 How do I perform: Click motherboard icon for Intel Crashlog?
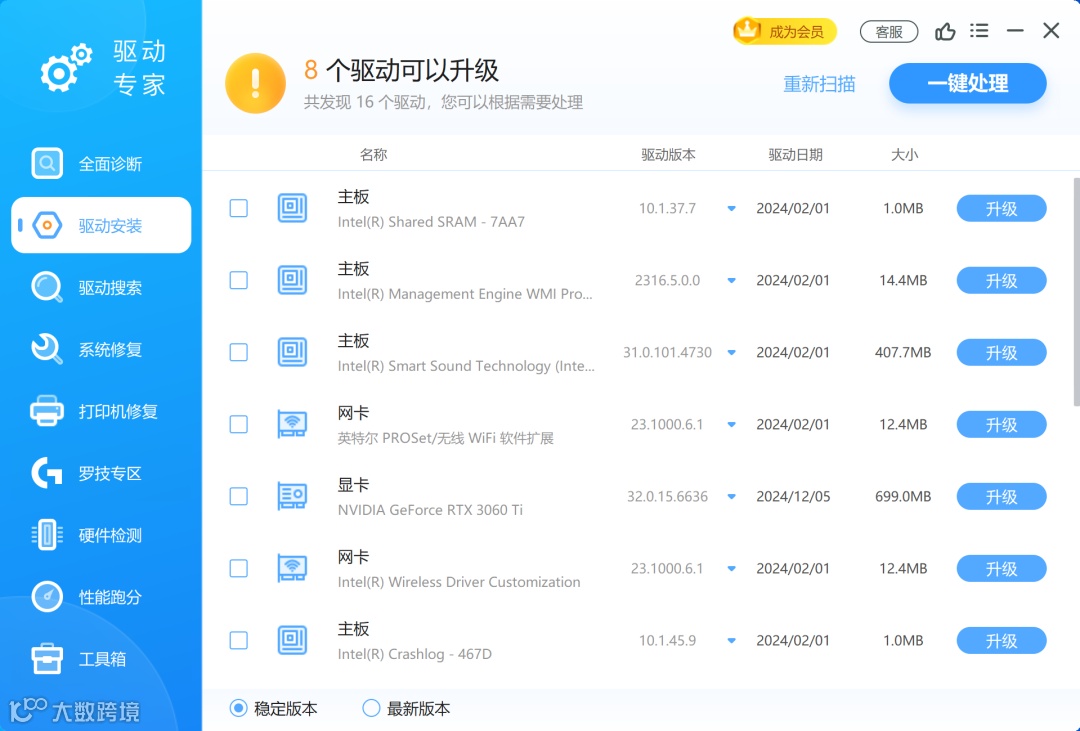(x=292, y=640)
